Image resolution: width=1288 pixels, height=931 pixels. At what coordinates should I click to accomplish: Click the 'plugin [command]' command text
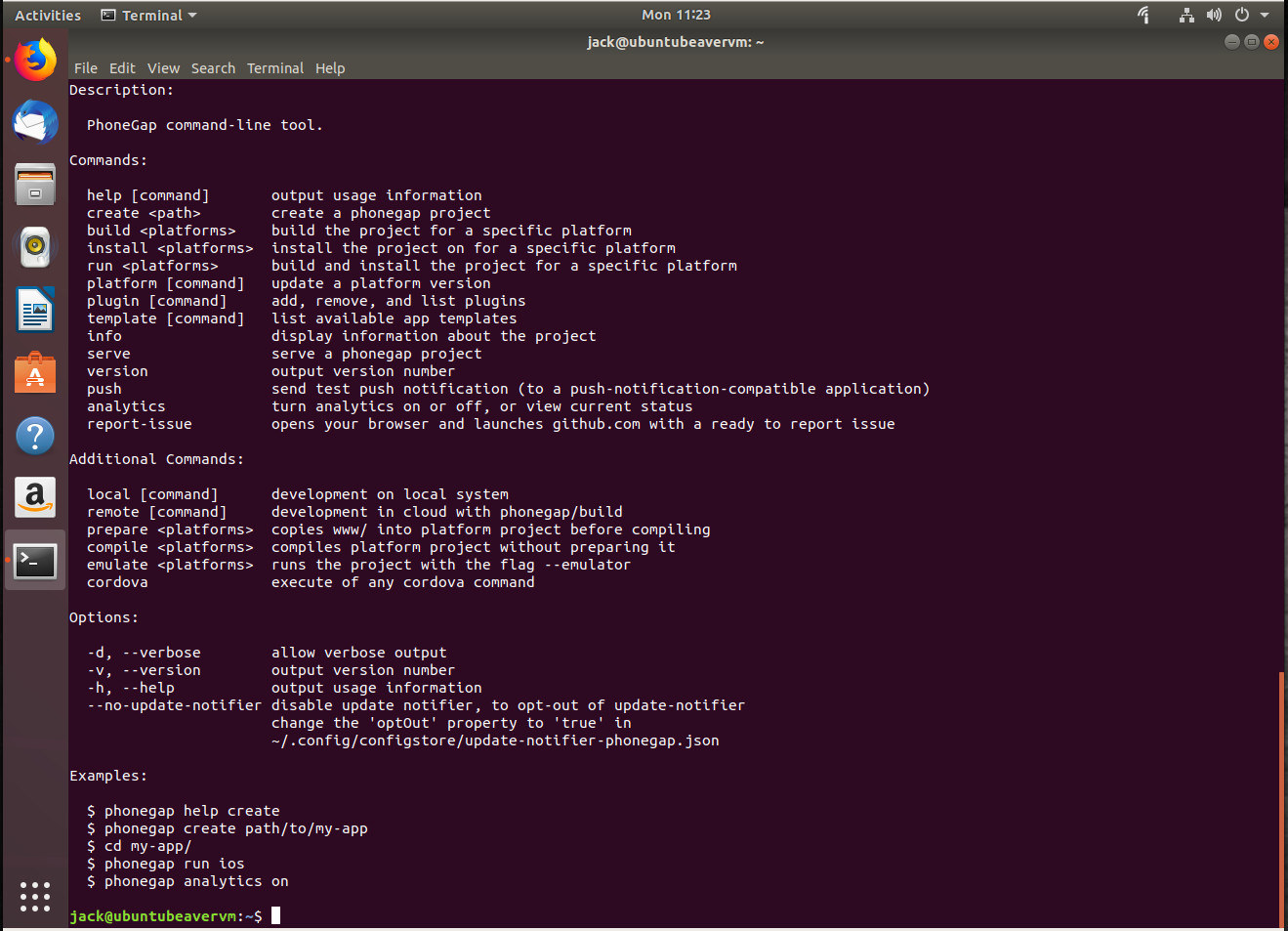click(x=156, y=301)
